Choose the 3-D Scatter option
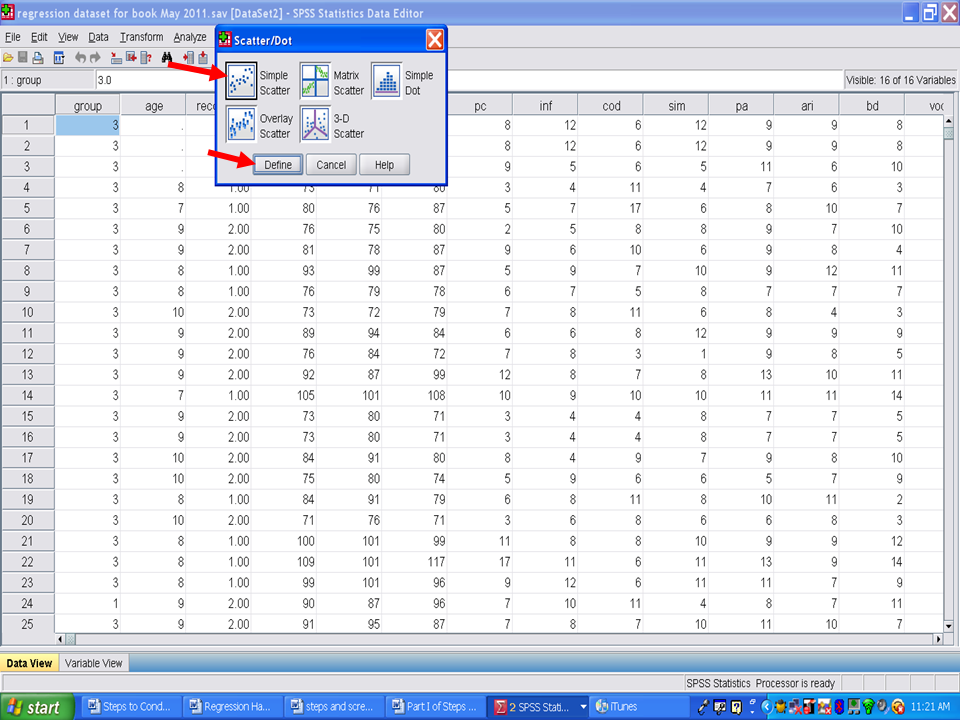Image resolution: width=960 pixels, height=720 pixels. 316,125
